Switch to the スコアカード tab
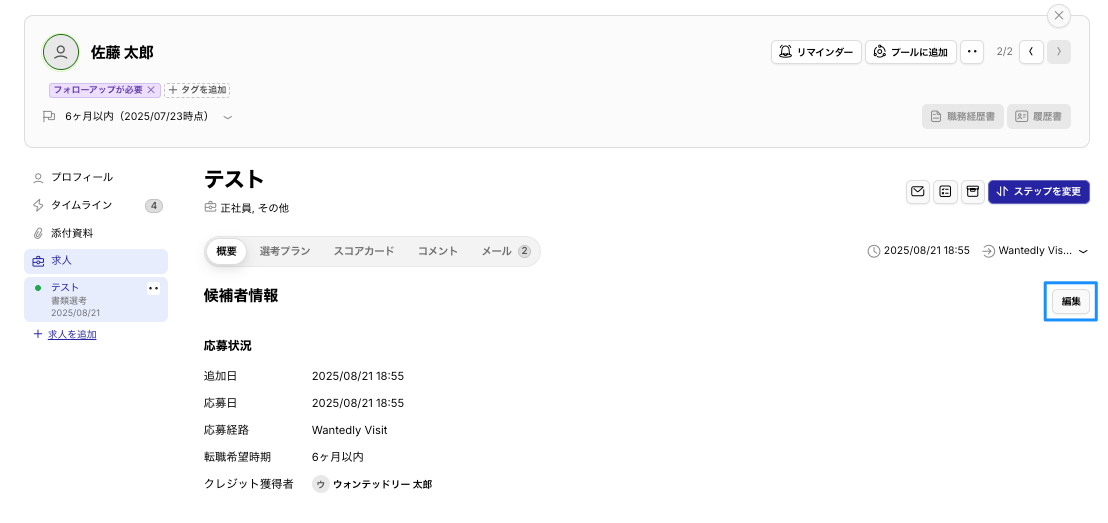Screen dimensions: 1108x523 (364, 251)
